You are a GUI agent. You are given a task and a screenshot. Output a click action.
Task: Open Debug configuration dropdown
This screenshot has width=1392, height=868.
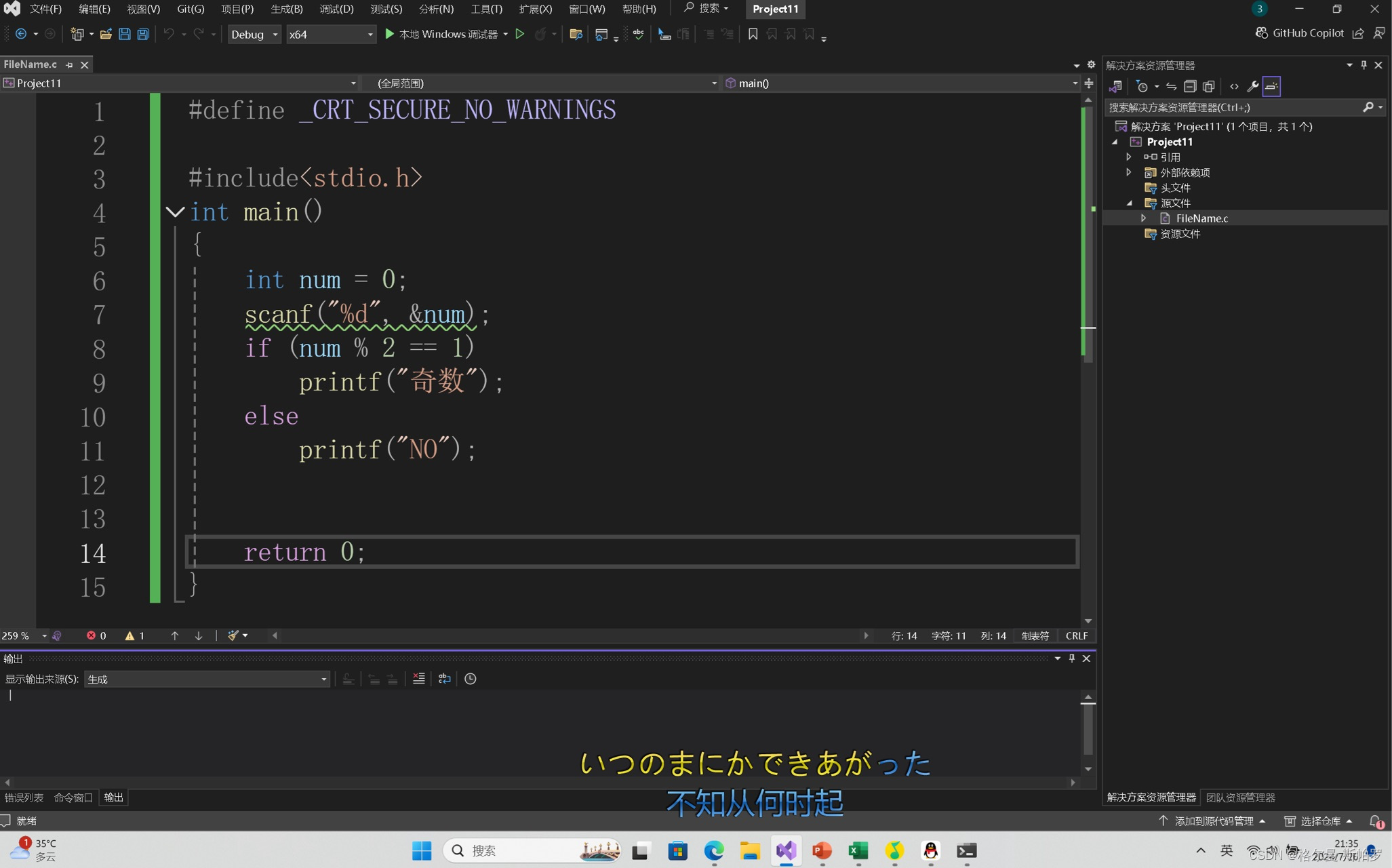pyautogui.click(x=254, y=34)
